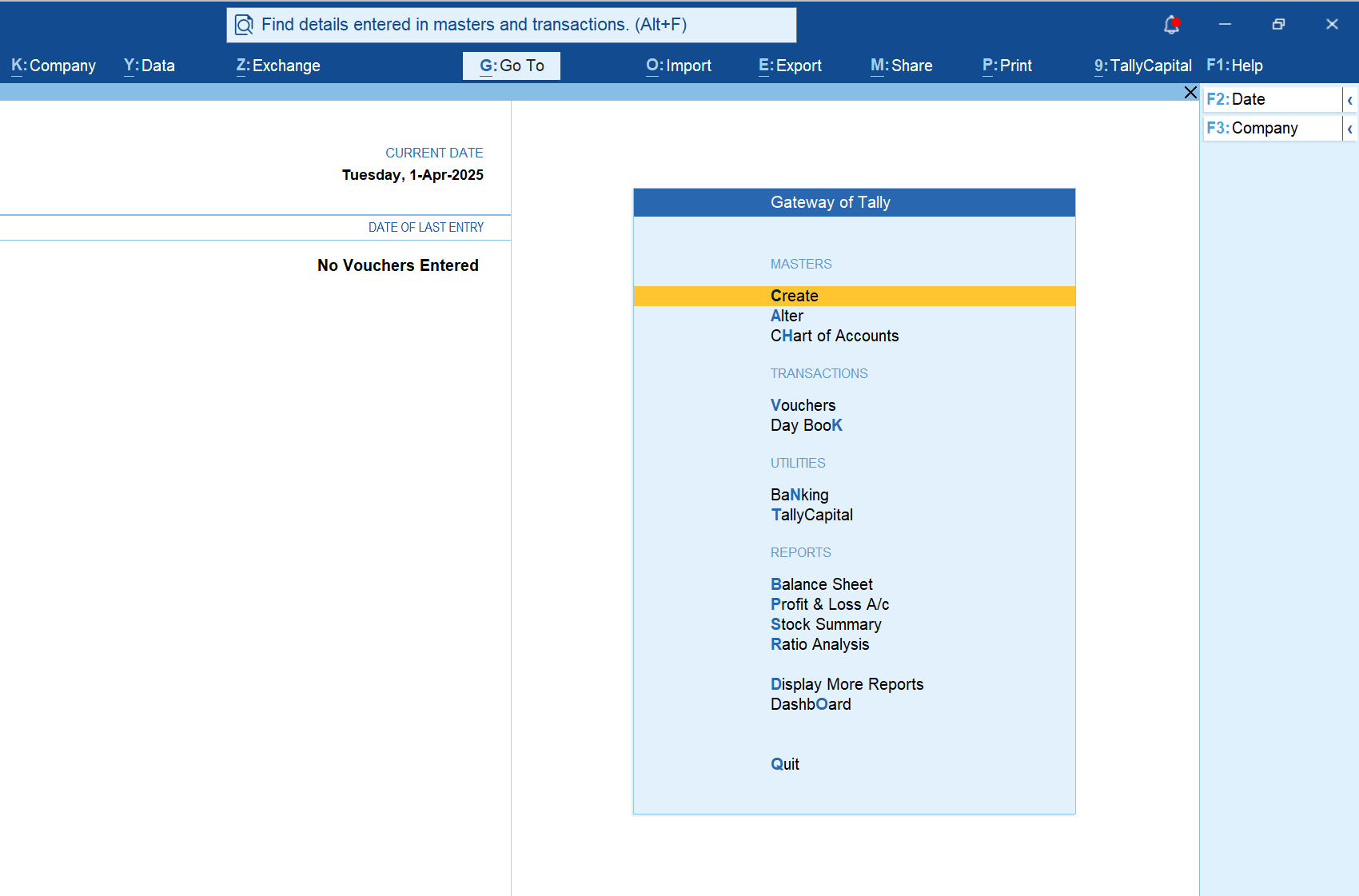Restore down the Tally window
1359x896 pixels.
coord(1278,25)
